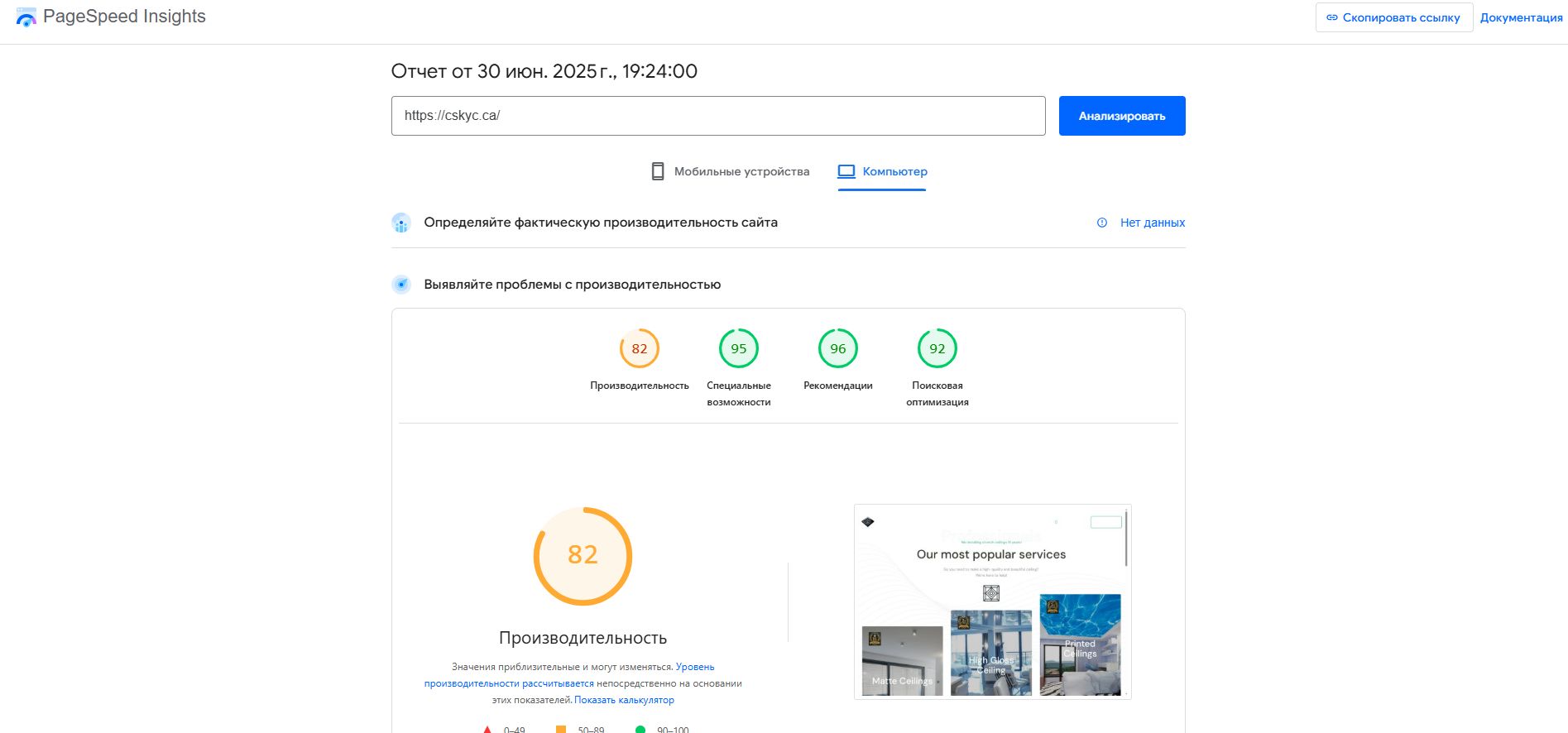Click the green circle 90–100 legend icon
The height and width of the screenshot is (733, 1568).
tap(640, 730)
